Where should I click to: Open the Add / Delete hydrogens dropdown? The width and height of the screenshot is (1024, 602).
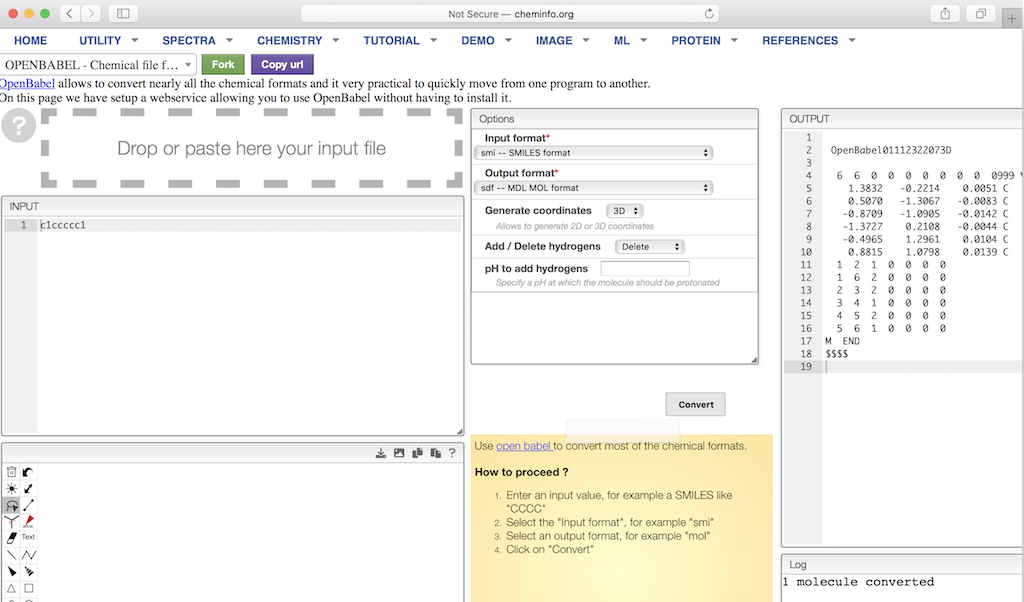tap(650, 246)
